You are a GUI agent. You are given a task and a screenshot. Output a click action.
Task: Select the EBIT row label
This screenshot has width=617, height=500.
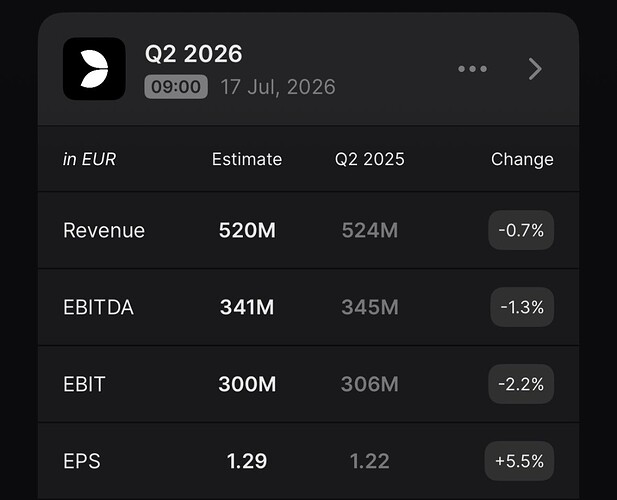tap(84, 384)
